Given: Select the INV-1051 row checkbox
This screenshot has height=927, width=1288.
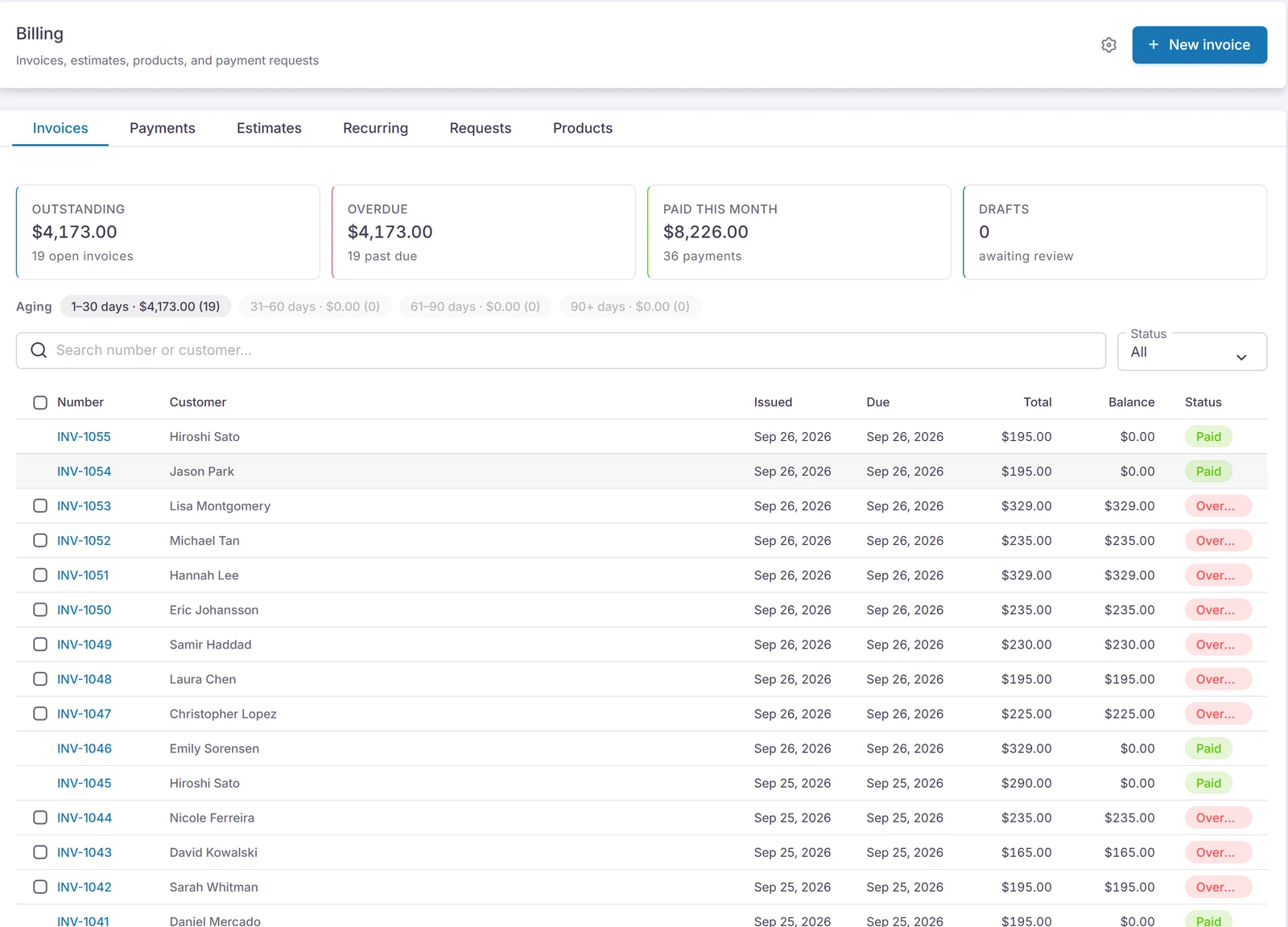Looking at the screenshot, I should 40,575.
